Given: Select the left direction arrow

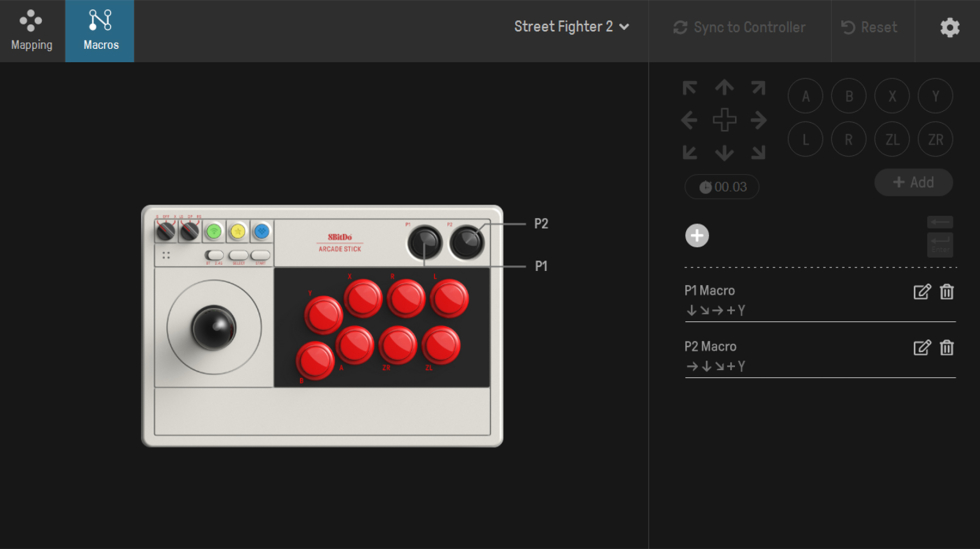Looking at the screenshot, I should (x=689, y=120).
